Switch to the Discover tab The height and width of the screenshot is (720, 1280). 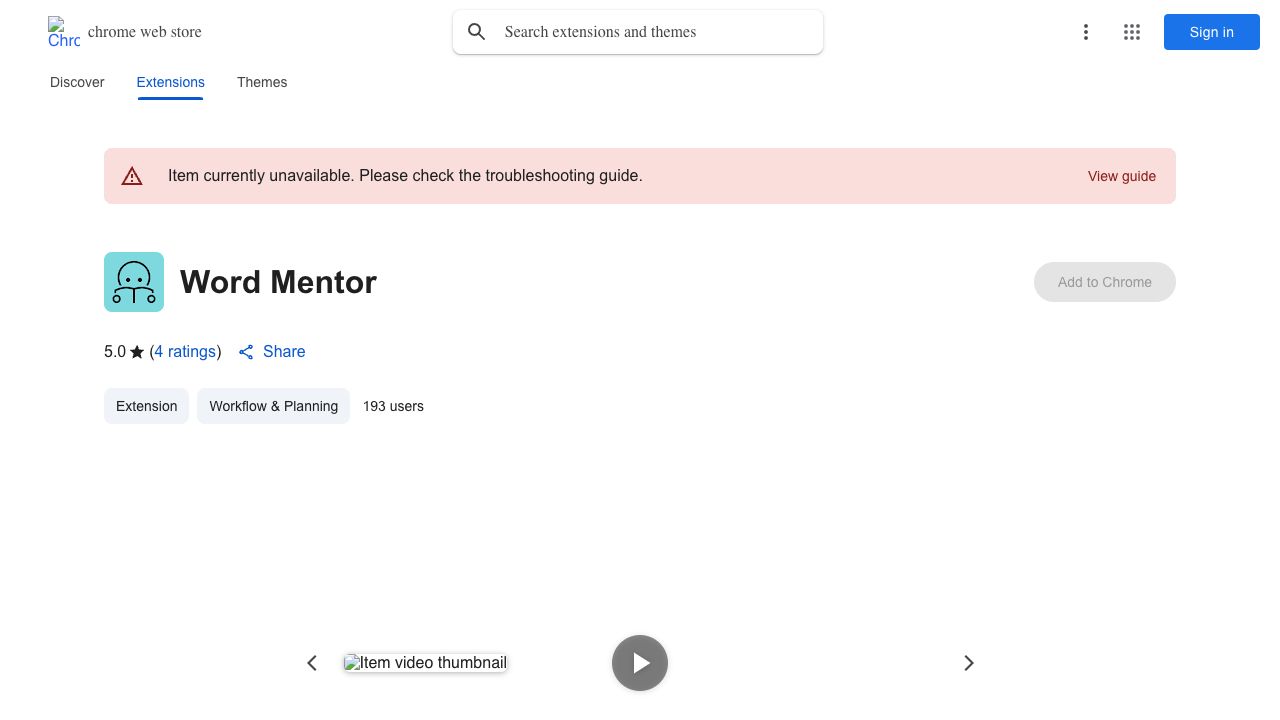pos(77,82)
